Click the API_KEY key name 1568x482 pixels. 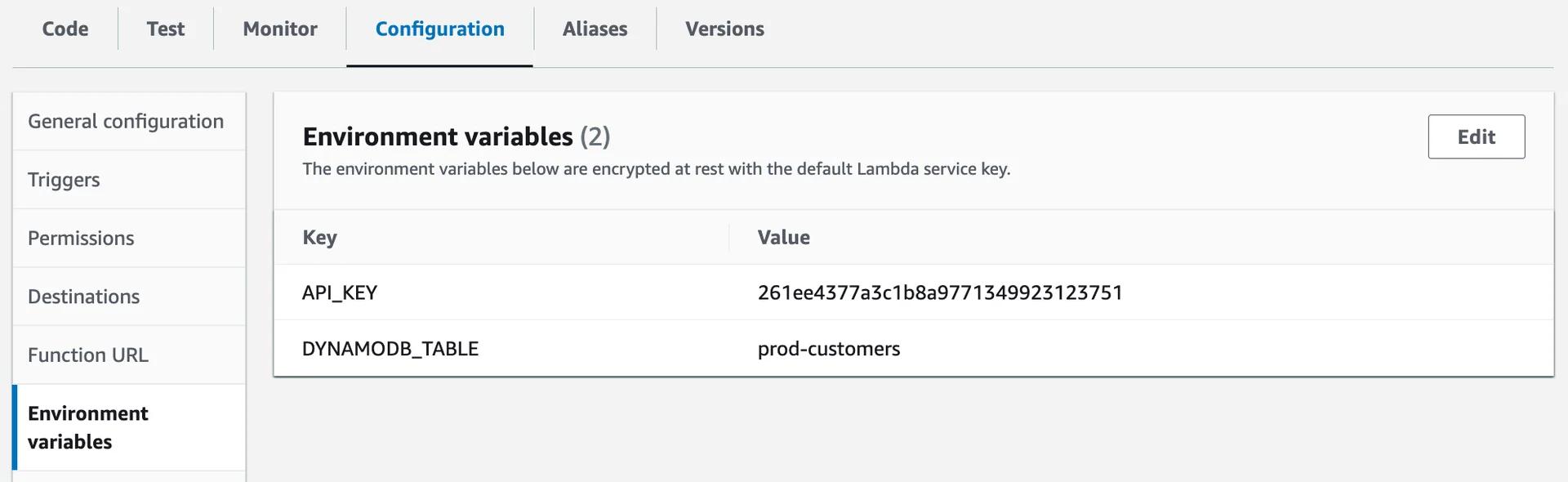coord(340,292)
